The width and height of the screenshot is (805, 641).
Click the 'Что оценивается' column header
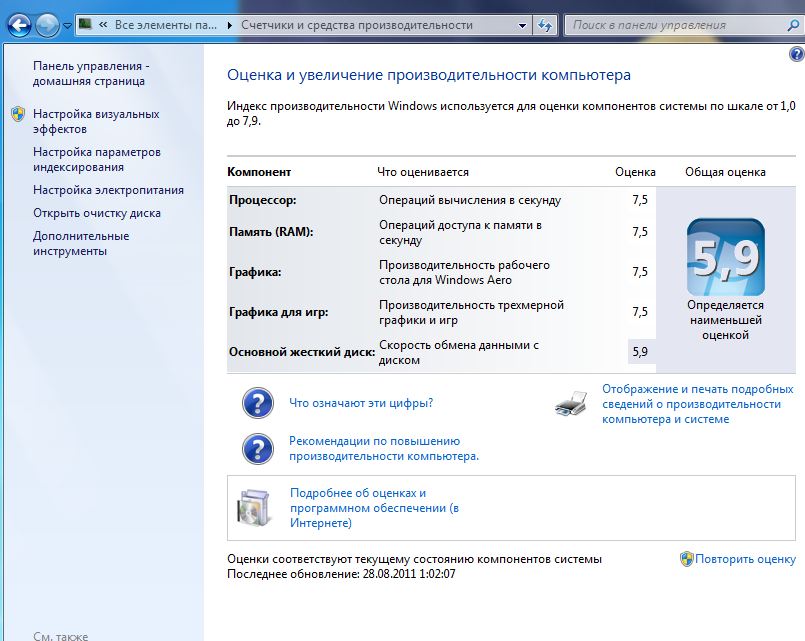click(423, 172)
